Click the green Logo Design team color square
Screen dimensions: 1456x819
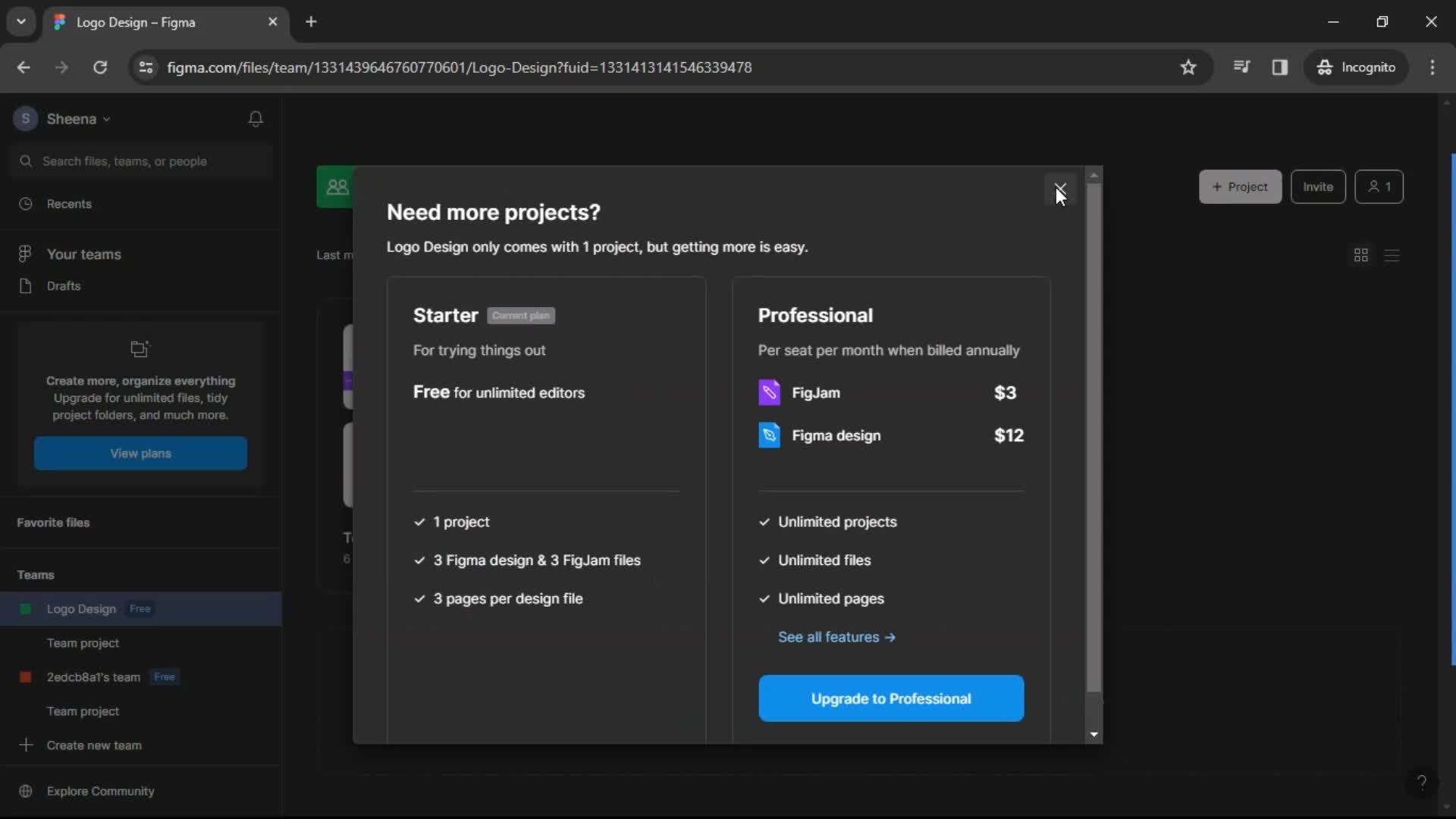point(25,609)
